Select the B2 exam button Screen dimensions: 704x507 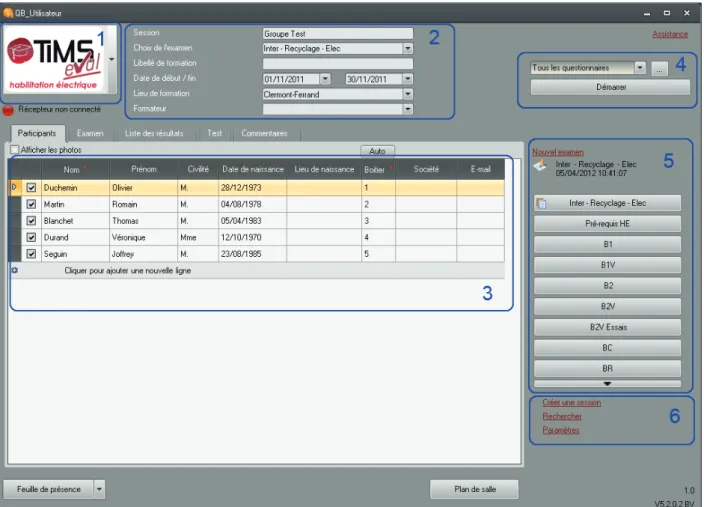[x=607, y=286]
